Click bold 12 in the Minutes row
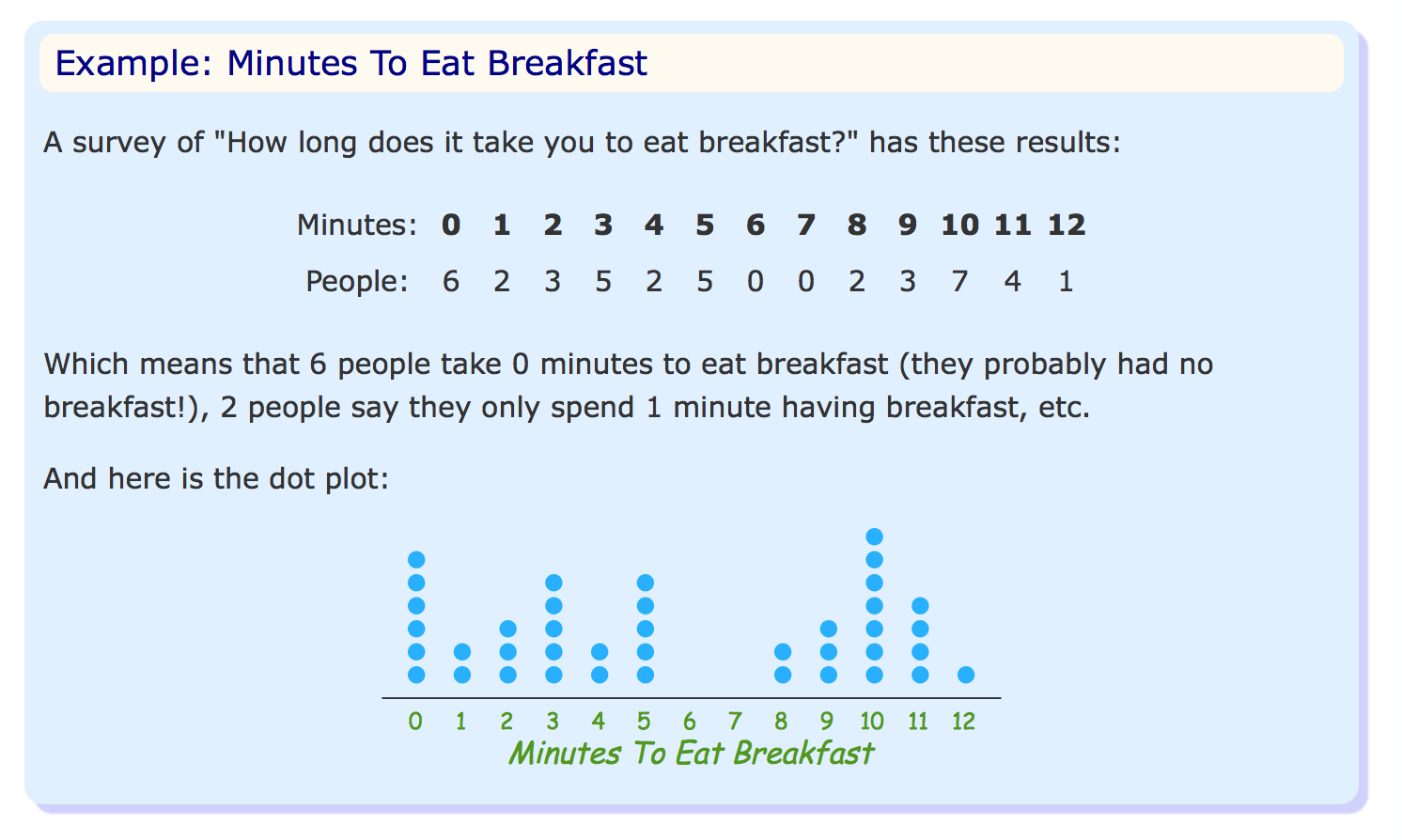Screen dimensions: 1402x840 coord(1067,226)
